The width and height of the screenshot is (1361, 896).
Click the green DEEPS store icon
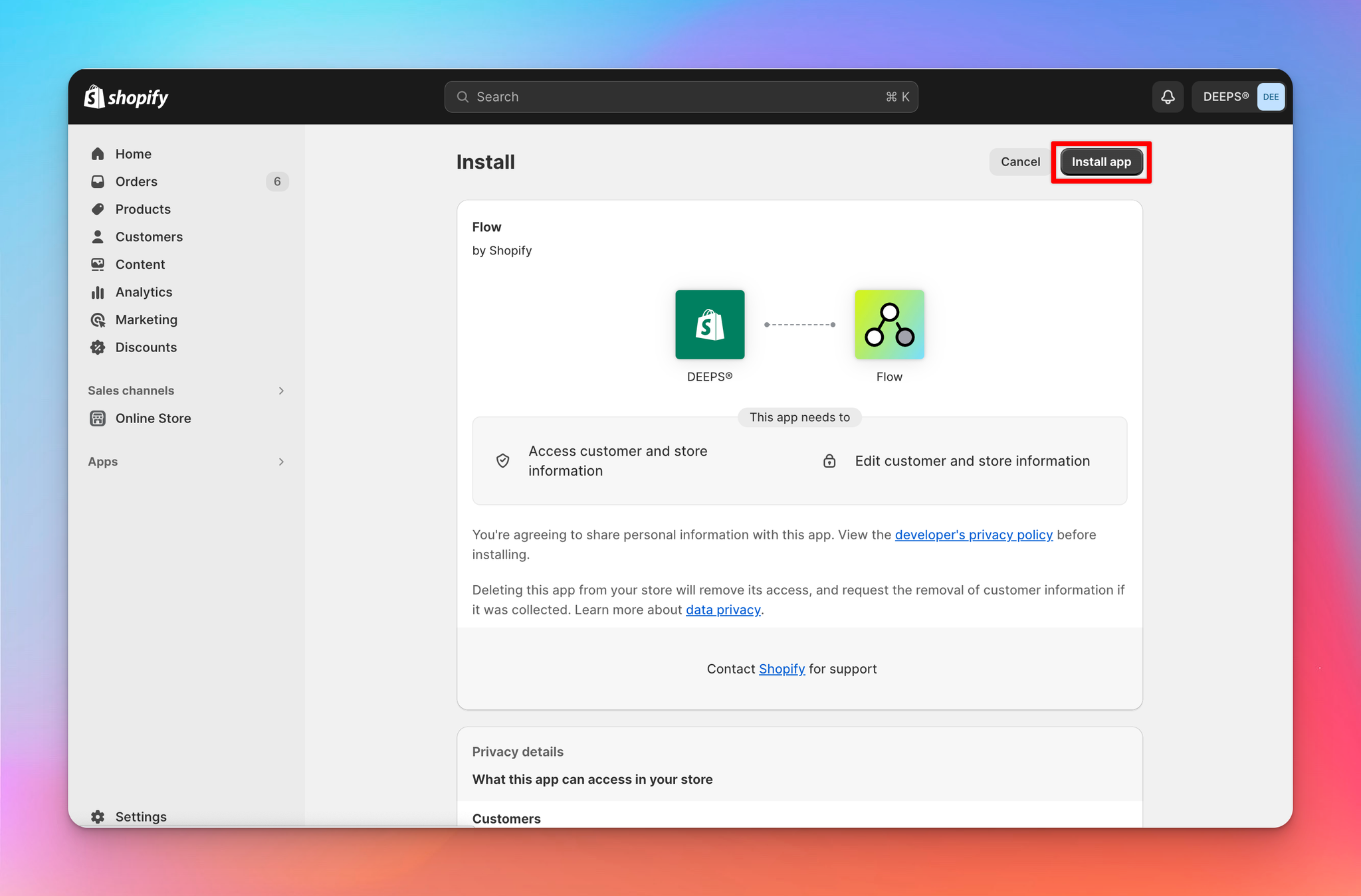click(x=710, y=325)
